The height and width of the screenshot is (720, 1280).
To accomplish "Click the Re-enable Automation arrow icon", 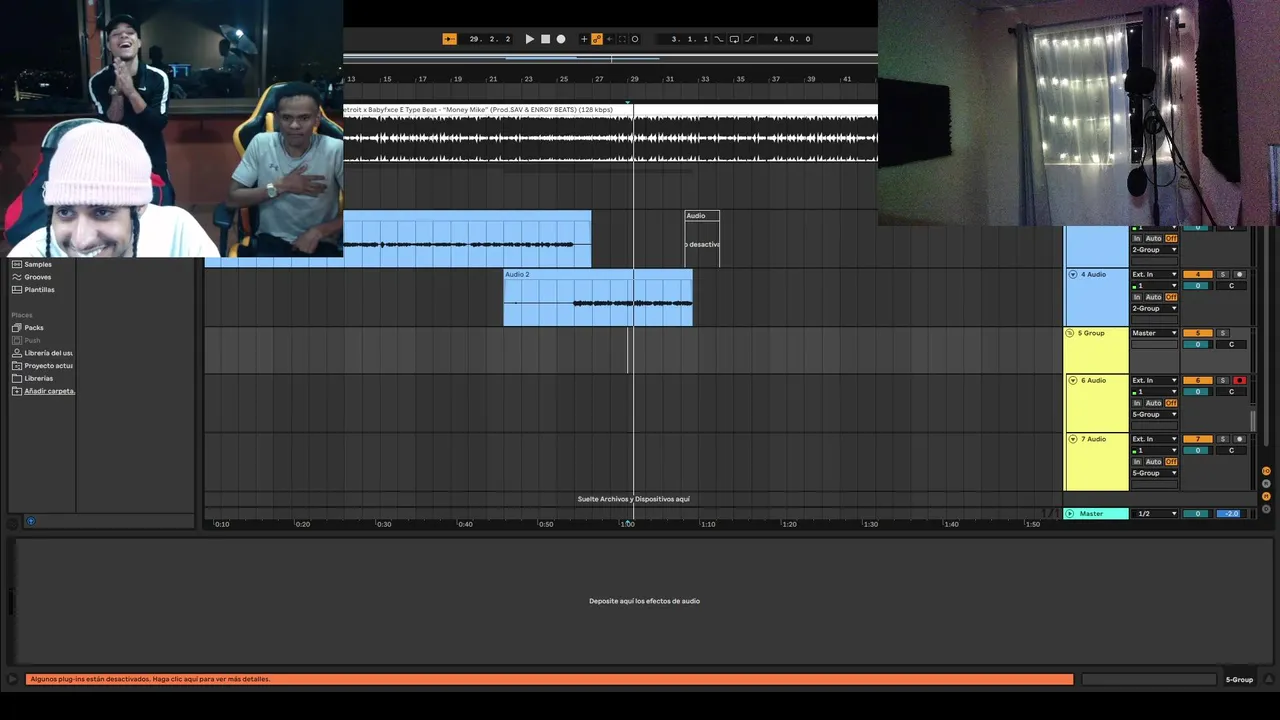I will pos(609,39).
